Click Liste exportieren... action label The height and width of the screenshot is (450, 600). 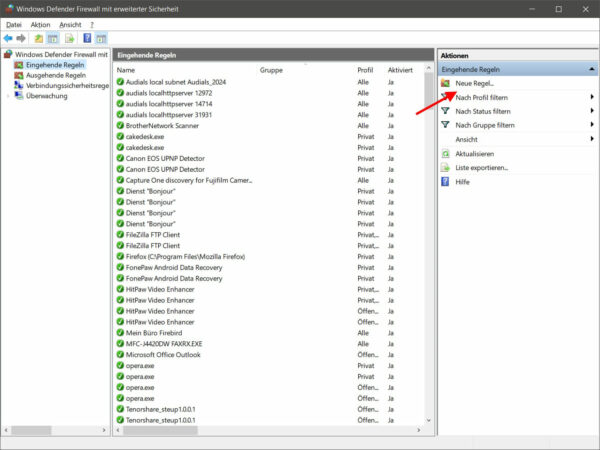(482, 168)
